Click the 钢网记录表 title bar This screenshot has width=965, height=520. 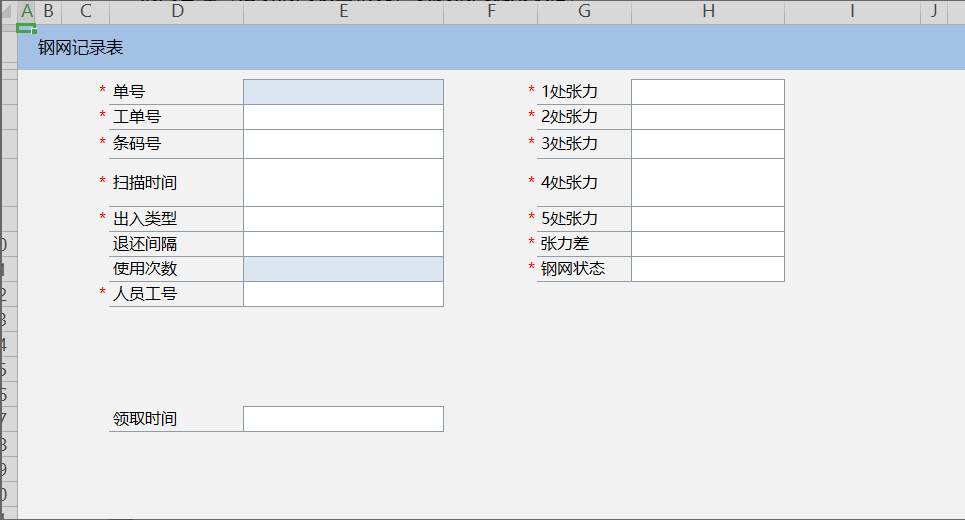[x=490, y=48]
